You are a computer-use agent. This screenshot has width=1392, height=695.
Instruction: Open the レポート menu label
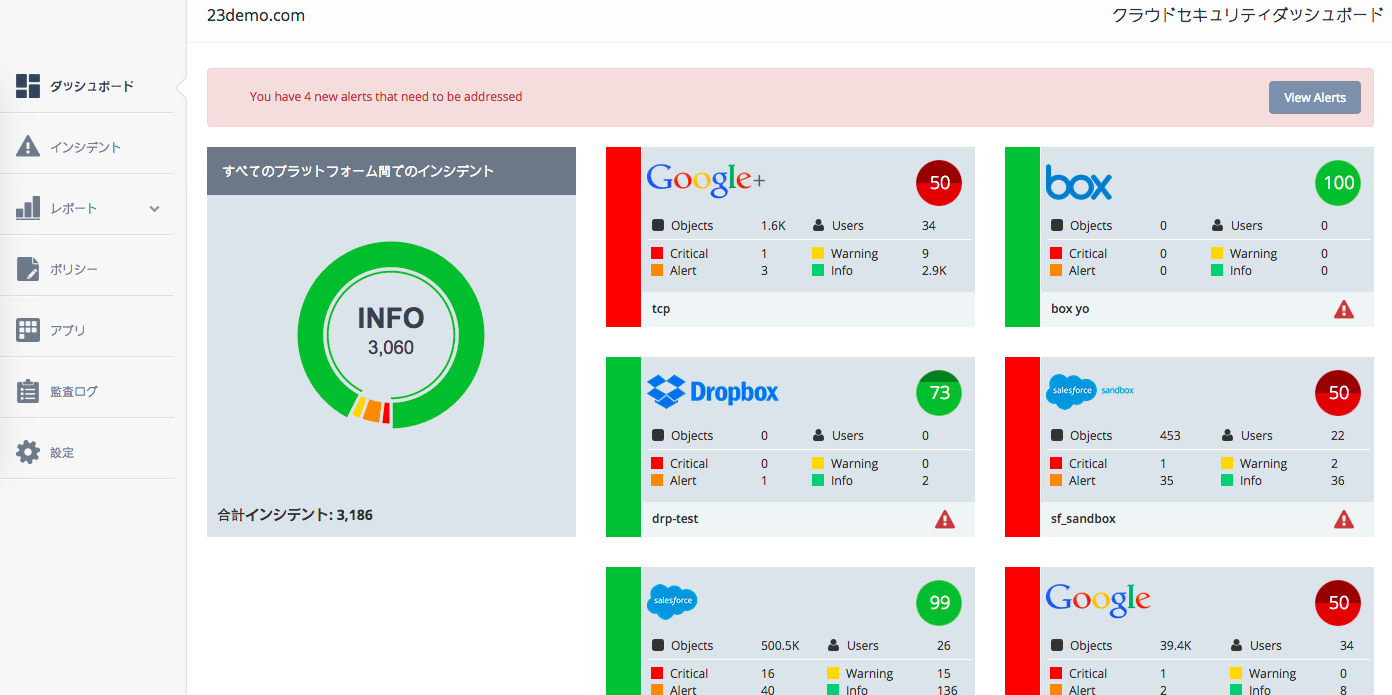coord(74,209)
